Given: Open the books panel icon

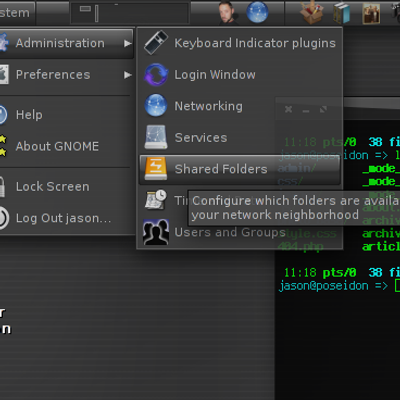Looking at the screenshot, I should point(341,13).
